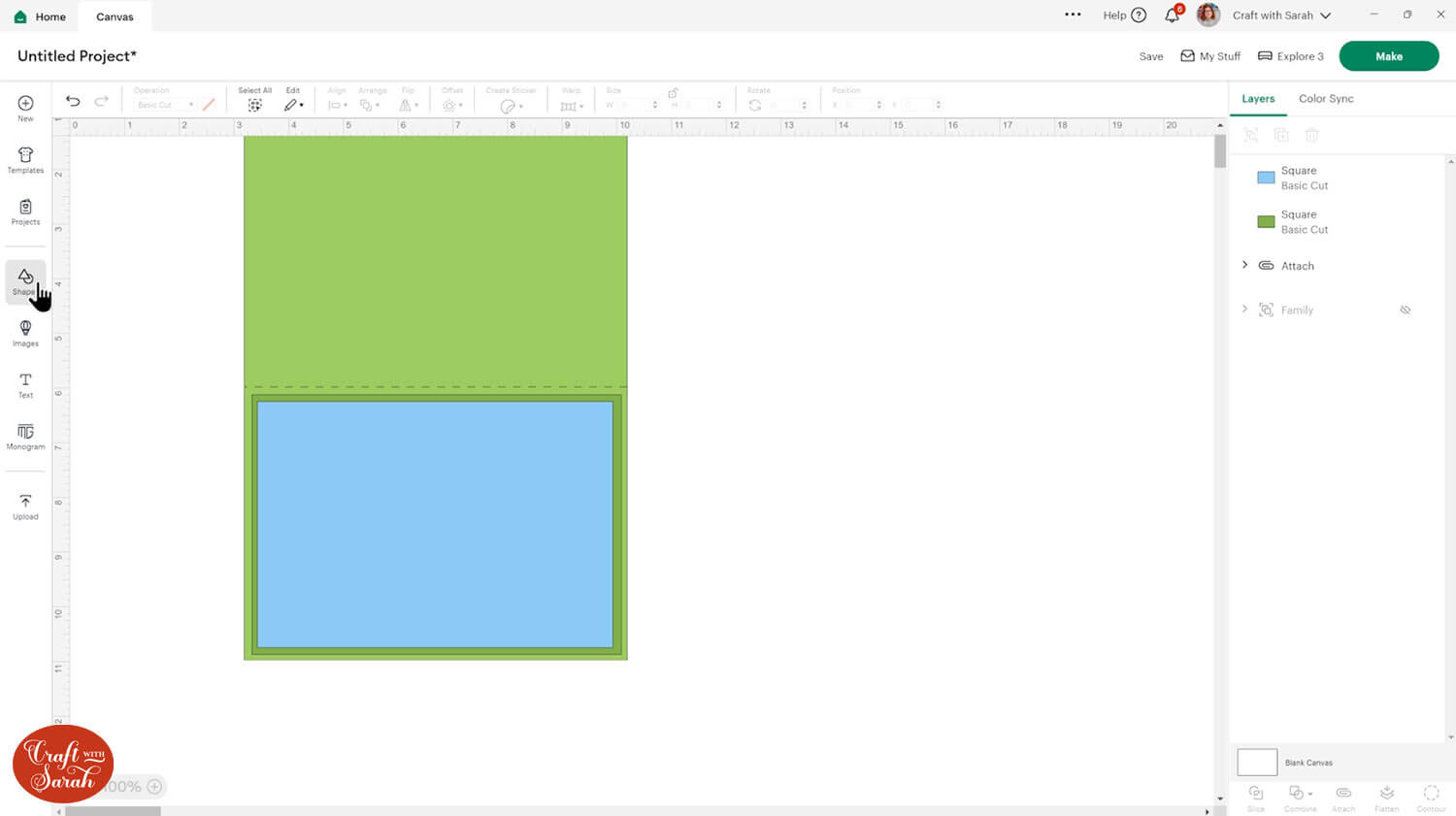
Task: Open the Flip dropdown
Action: coord(409,105)
